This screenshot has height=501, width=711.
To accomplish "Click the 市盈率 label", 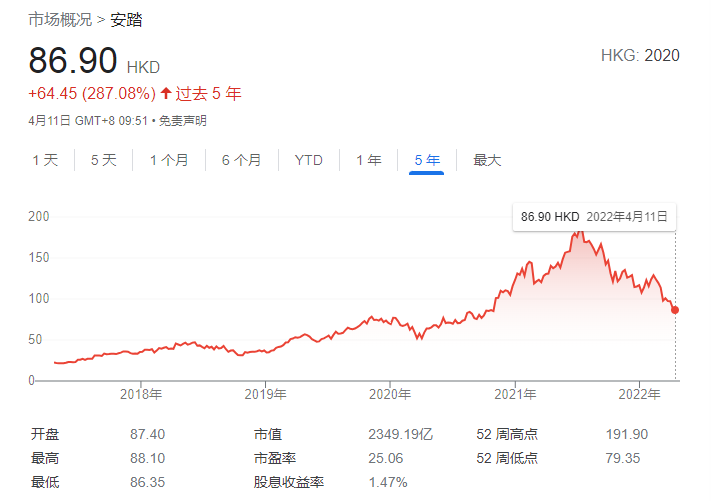I will (275, 458).
